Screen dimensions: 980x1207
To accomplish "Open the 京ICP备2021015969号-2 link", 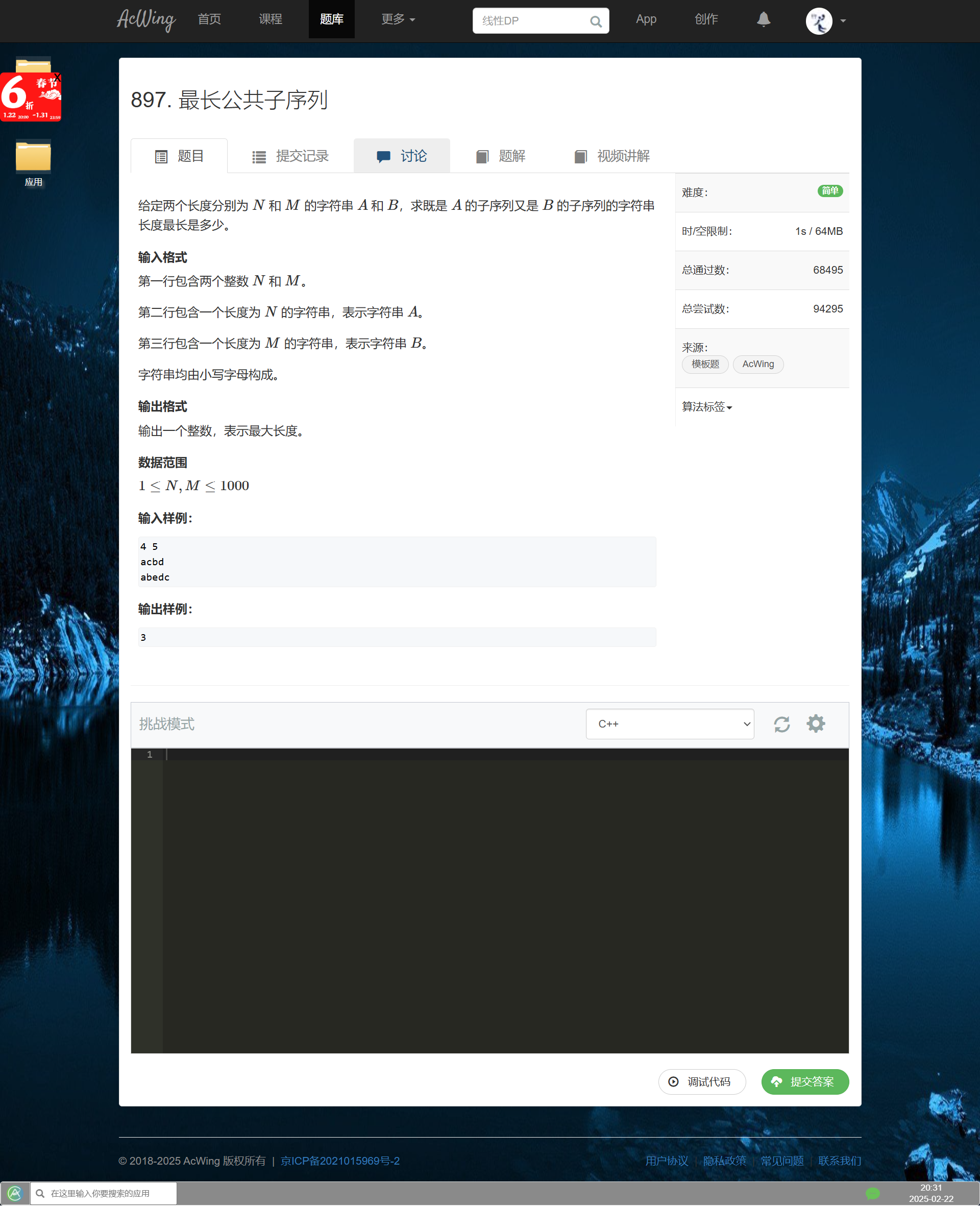I will coord(340,1161).
